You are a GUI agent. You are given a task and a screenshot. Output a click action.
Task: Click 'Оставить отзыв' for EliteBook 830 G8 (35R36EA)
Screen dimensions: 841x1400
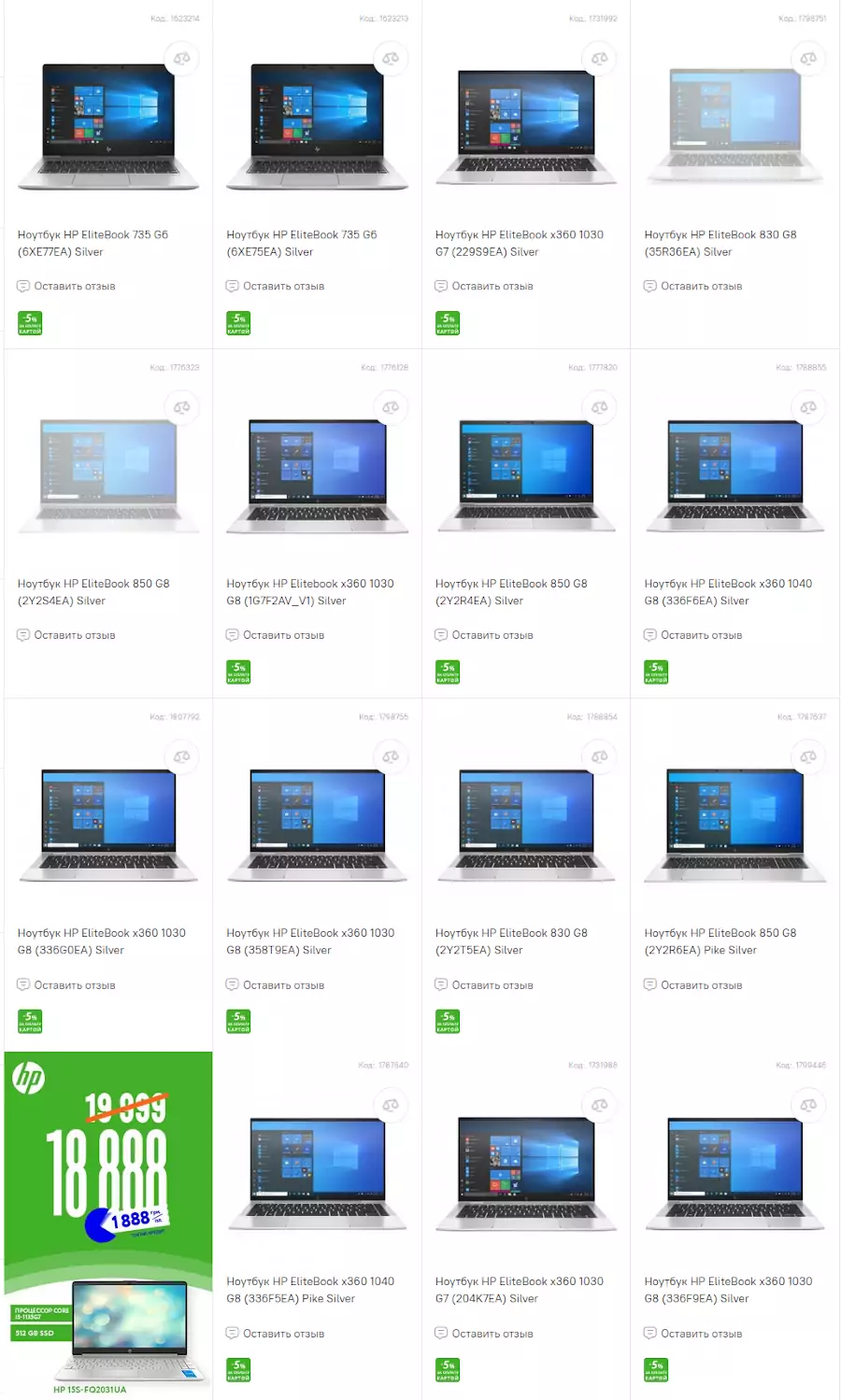click(692, 287)
